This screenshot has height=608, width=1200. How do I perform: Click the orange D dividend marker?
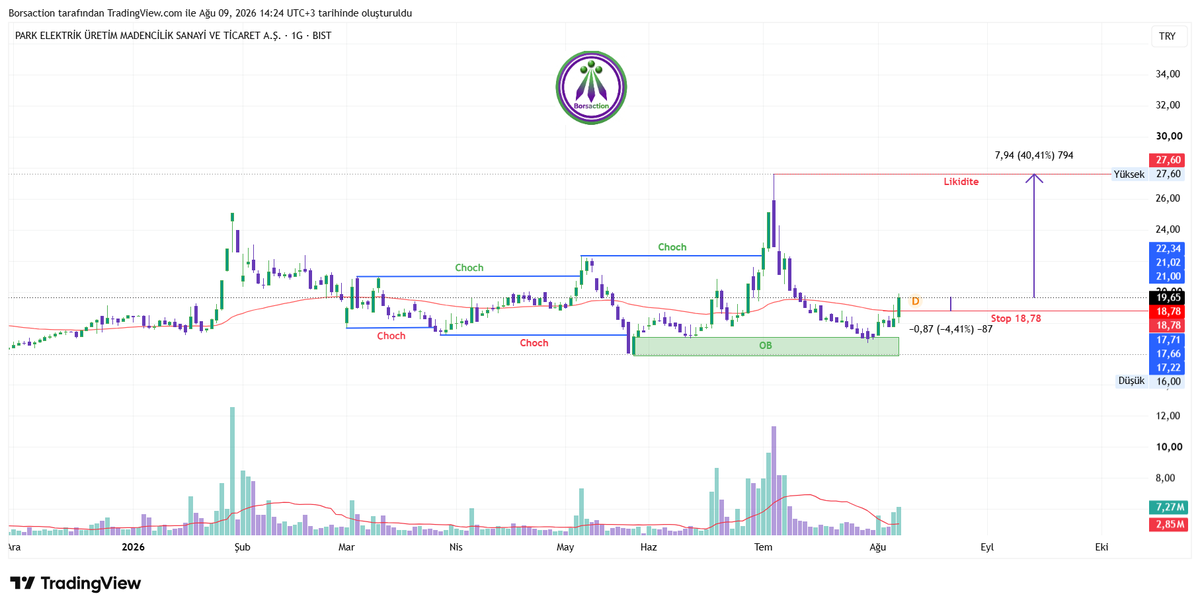click(x=915, y=301)
